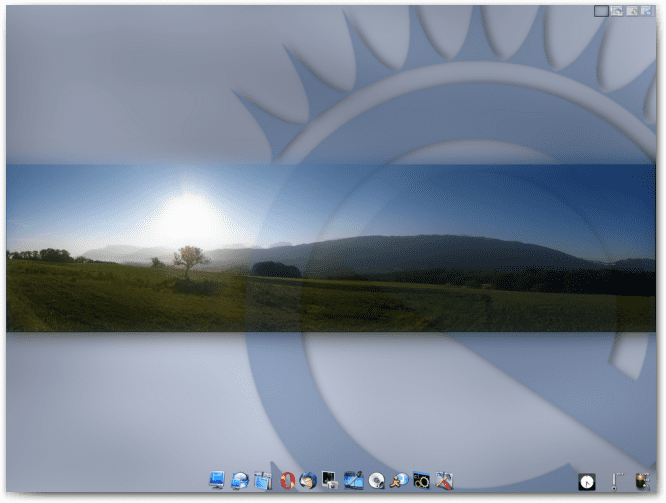The height and width of the screenshot is (503, 666).
Task: Click the bright sun in the panorama wallpaper
Action: pyautogui.click(x=187, y=213)
